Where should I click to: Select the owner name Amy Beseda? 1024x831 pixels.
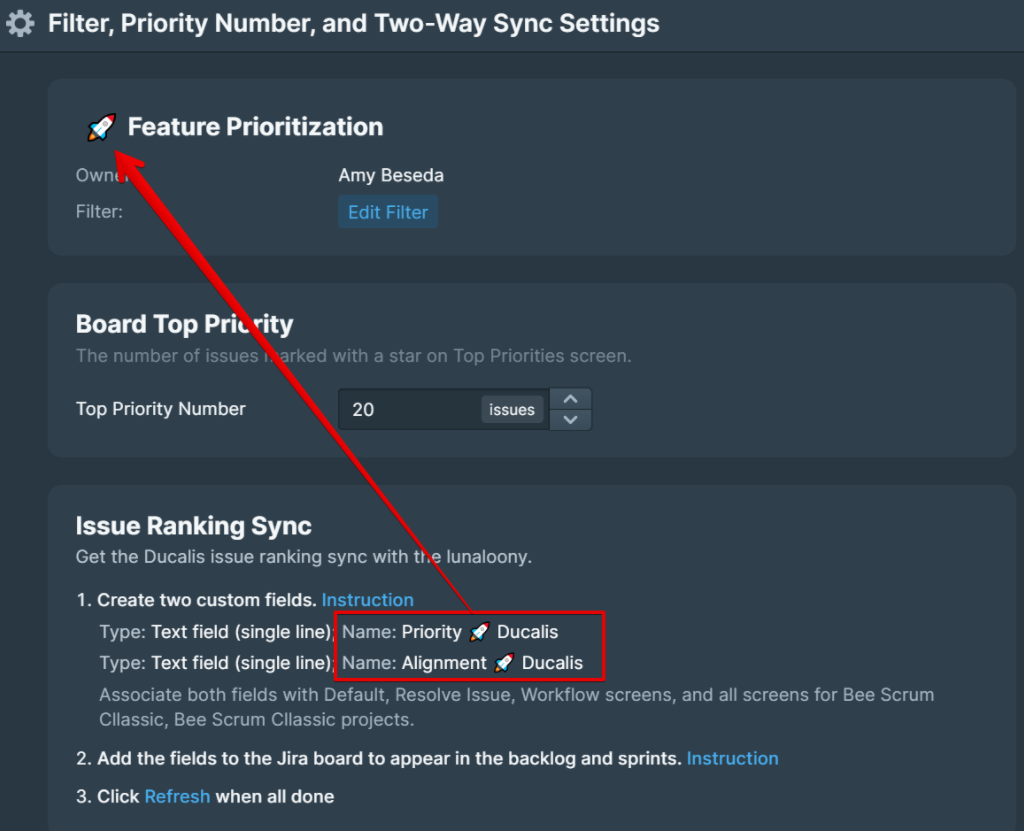(390, 175)
